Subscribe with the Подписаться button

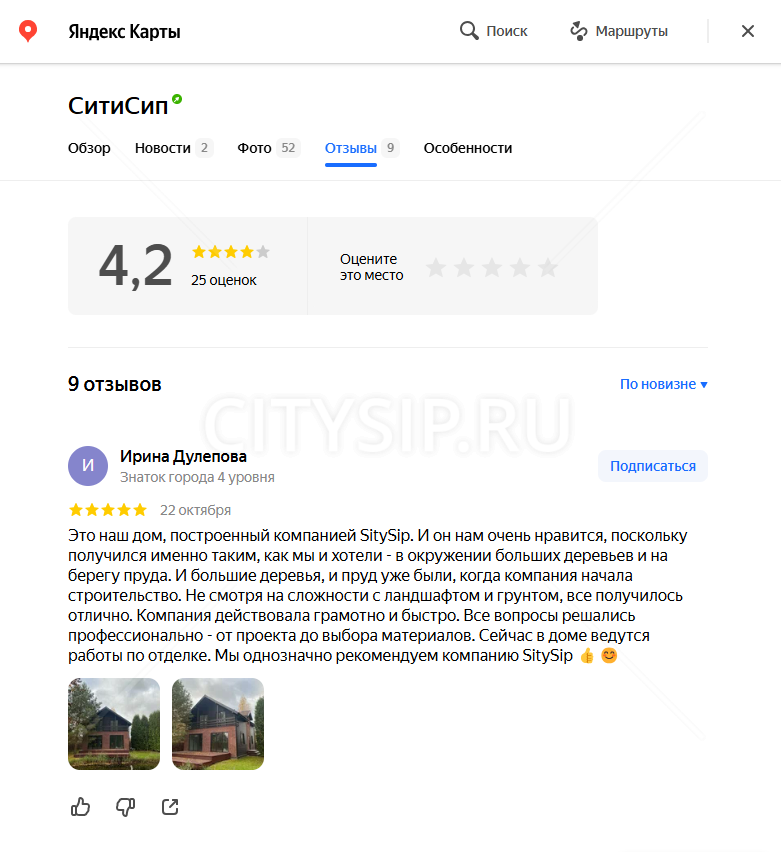pos(653,466)
